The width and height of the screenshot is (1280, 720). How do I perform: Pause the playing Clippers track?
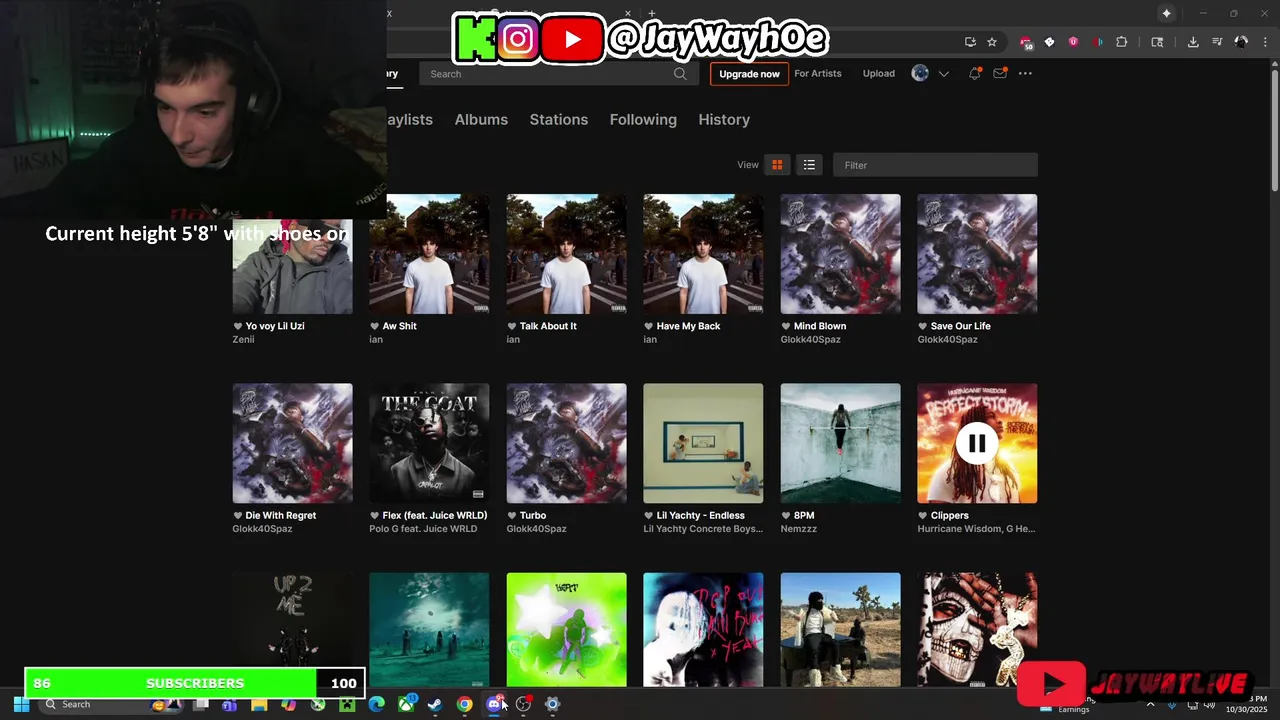[x=977, y=443]
